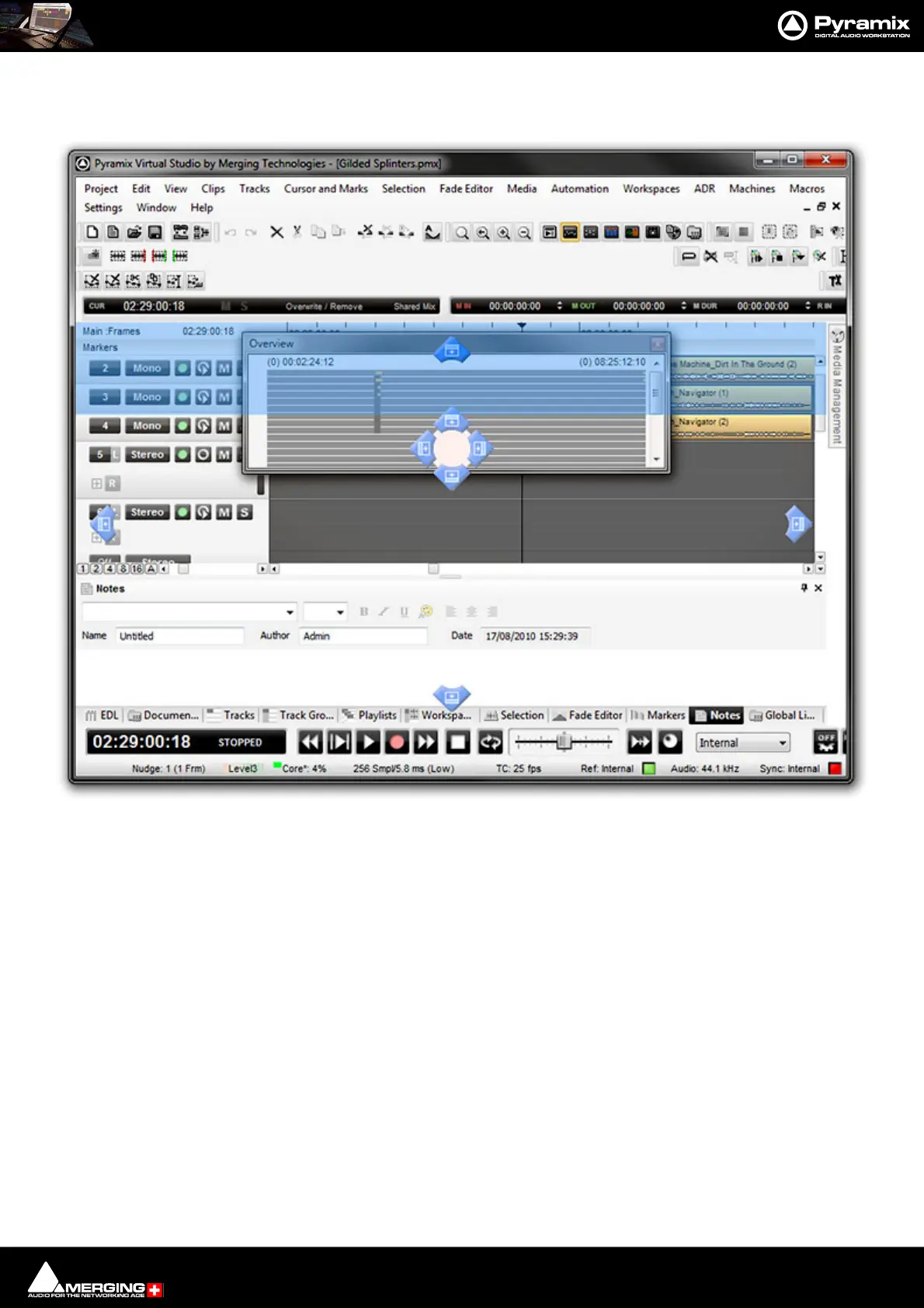Screen dimensions: 924x1308
Task: Solo the sixth Stereo track with S
Action: click(x=244, y=512)
